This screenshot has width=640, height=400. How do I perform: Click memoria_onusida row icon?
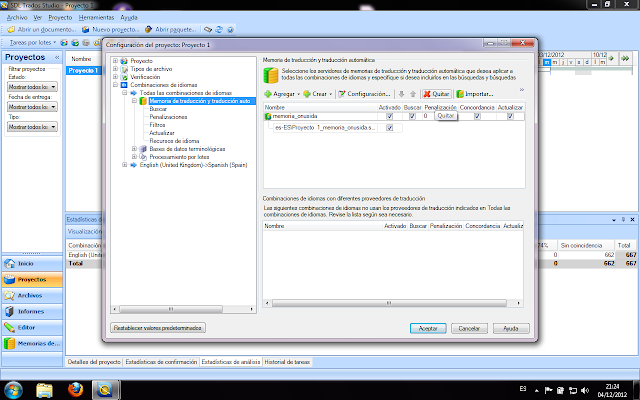coord(268,116)
